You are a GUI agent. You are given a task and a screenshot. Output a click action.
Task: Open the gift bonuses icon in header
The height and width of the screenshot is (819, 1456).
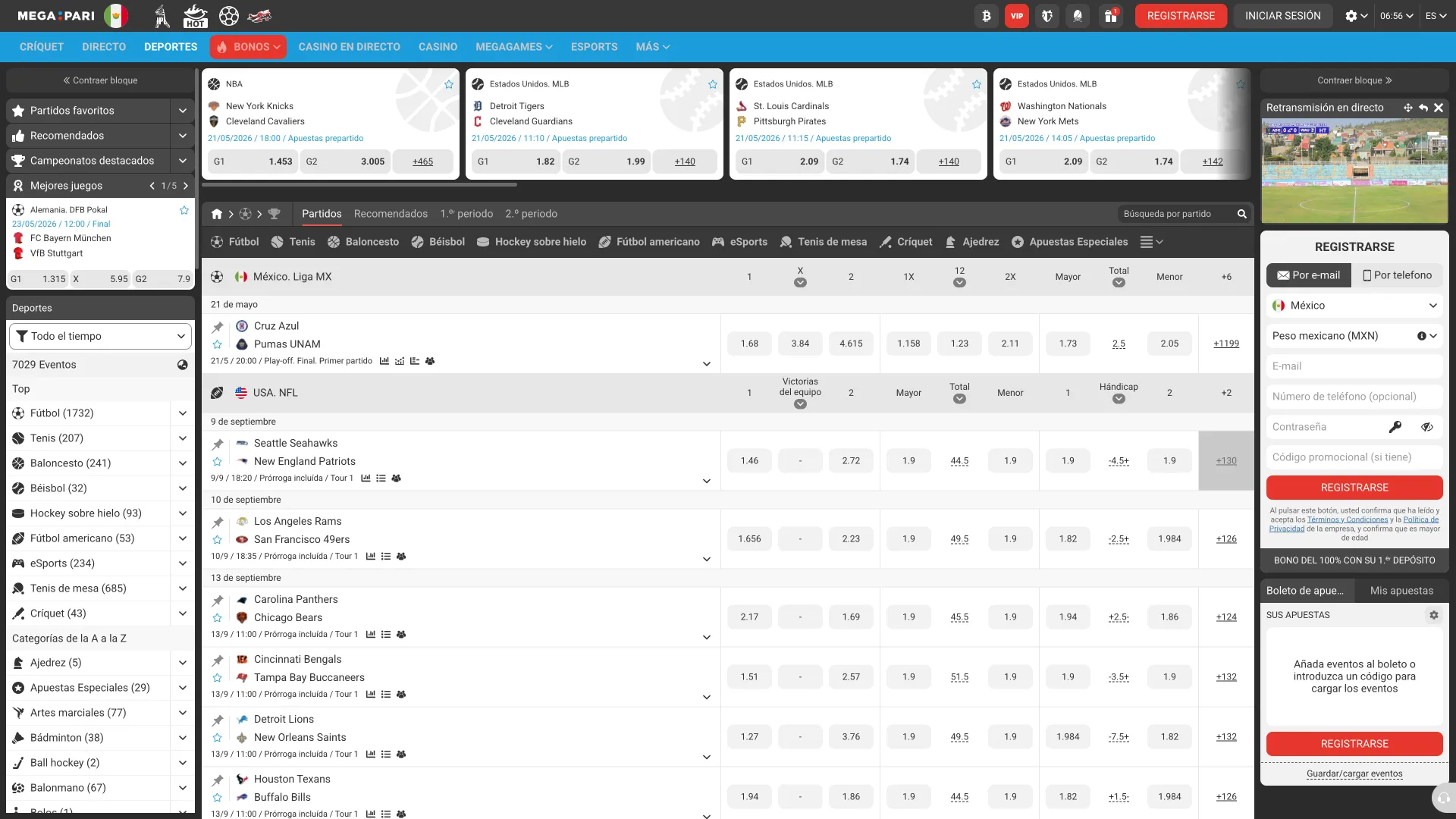[1111, 16]
